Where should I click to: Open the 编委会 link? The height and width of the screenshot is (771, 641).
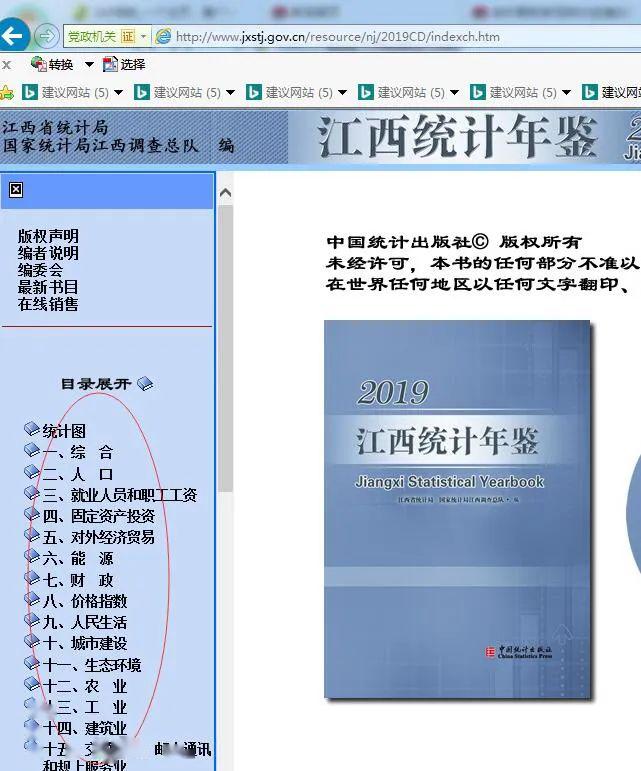[40, 270]
